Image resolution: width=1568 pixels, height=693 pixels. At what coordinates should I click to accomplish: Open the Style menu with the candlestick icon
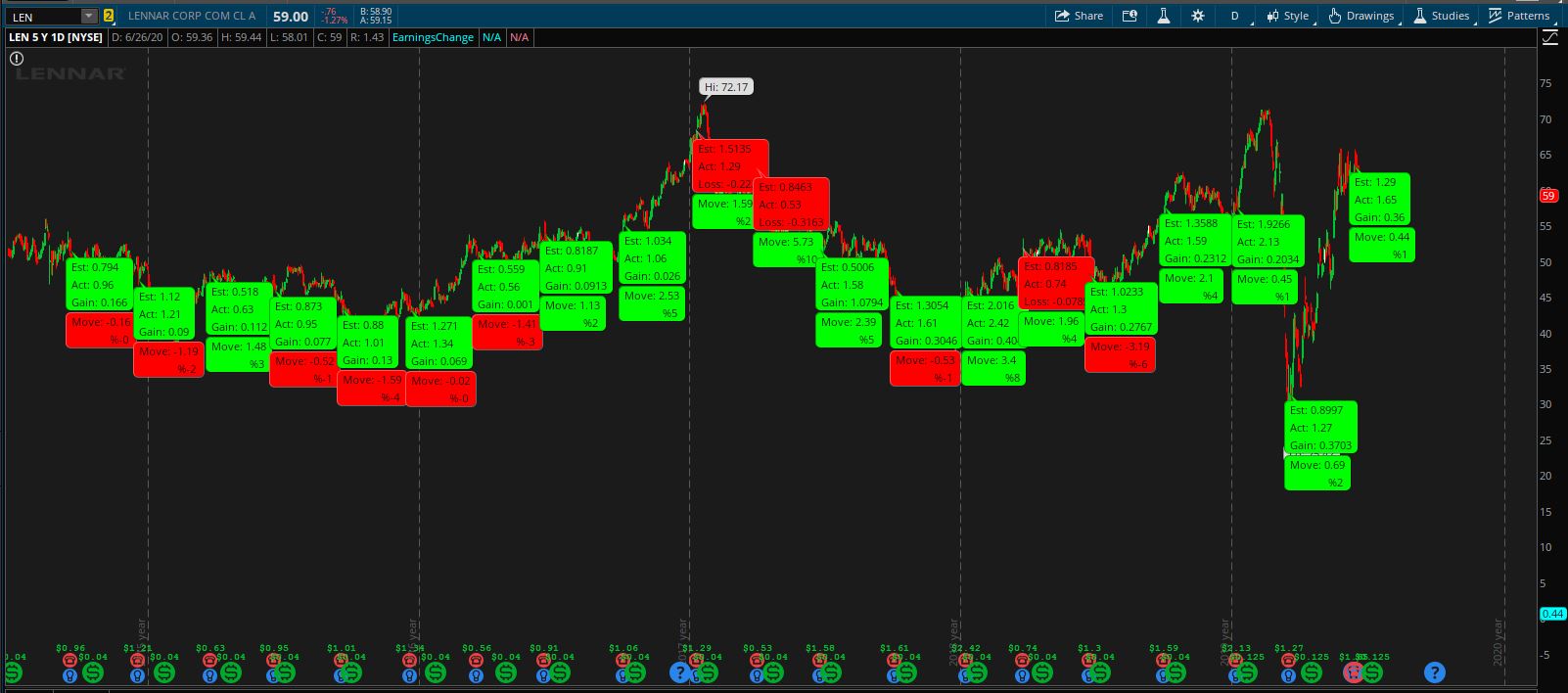pos(1287,16)
